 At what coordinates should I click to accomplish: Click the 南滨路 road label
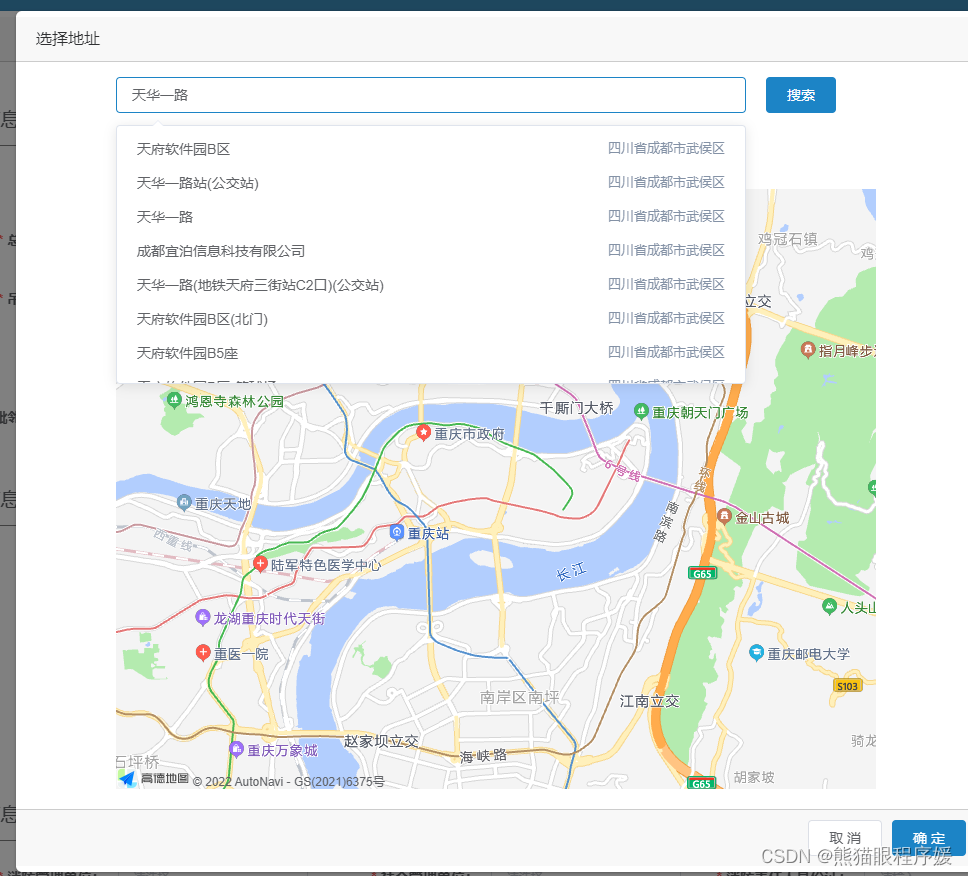click(666, 521)
